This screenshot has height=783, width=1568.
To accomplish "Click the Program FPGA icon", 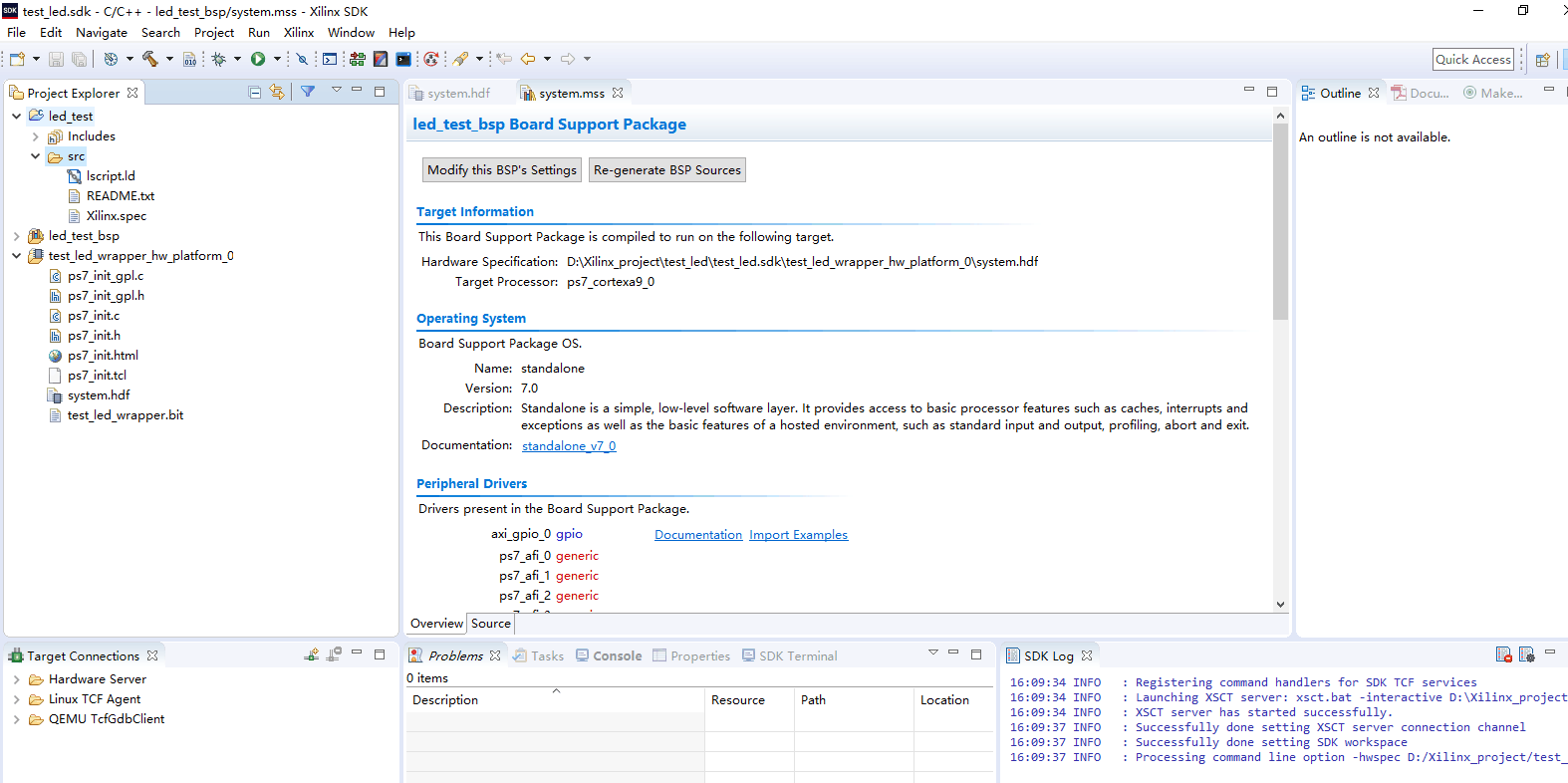I will coord(357,59).
